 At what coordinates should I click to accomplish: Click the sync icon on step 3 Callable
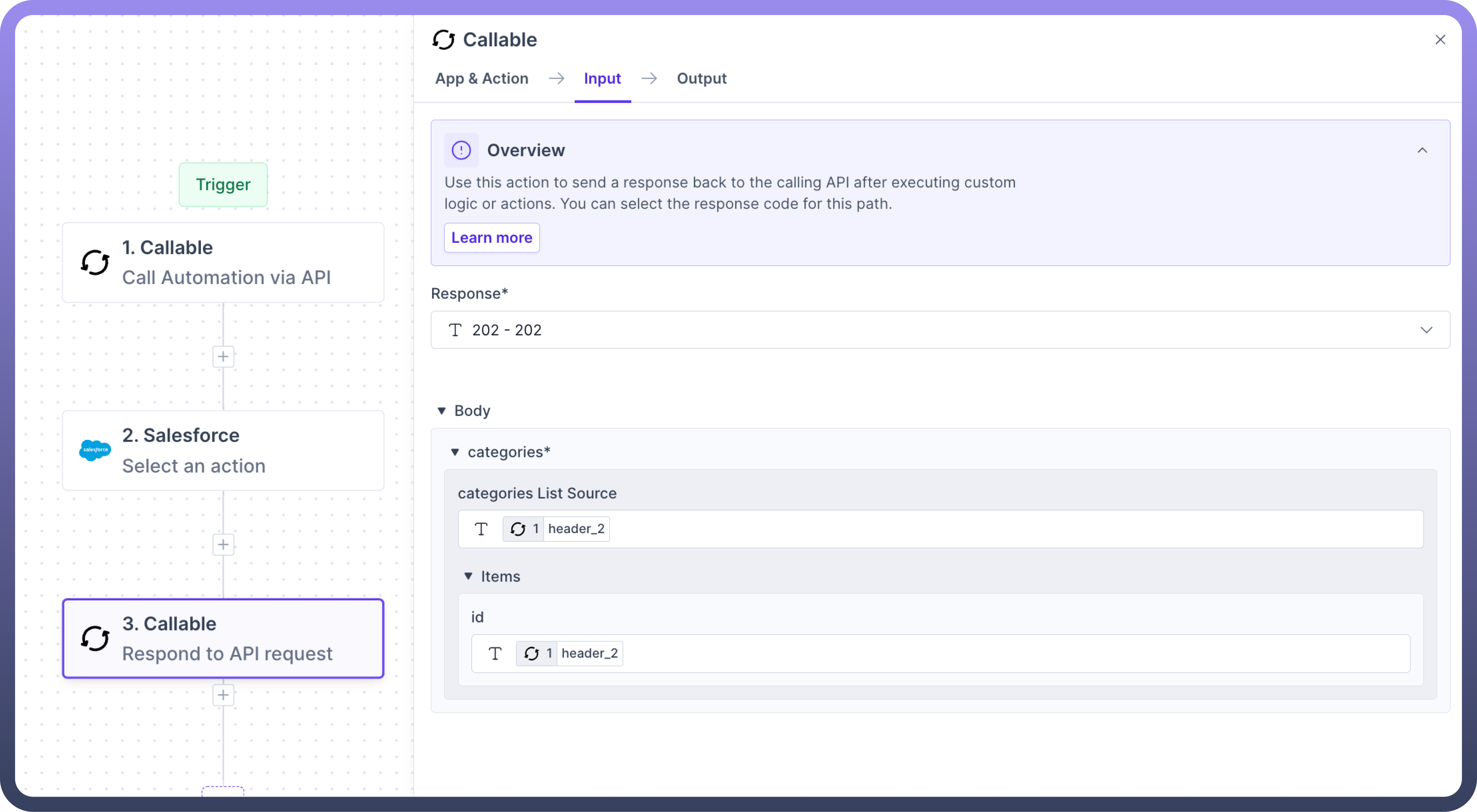(x=95, y=638)
